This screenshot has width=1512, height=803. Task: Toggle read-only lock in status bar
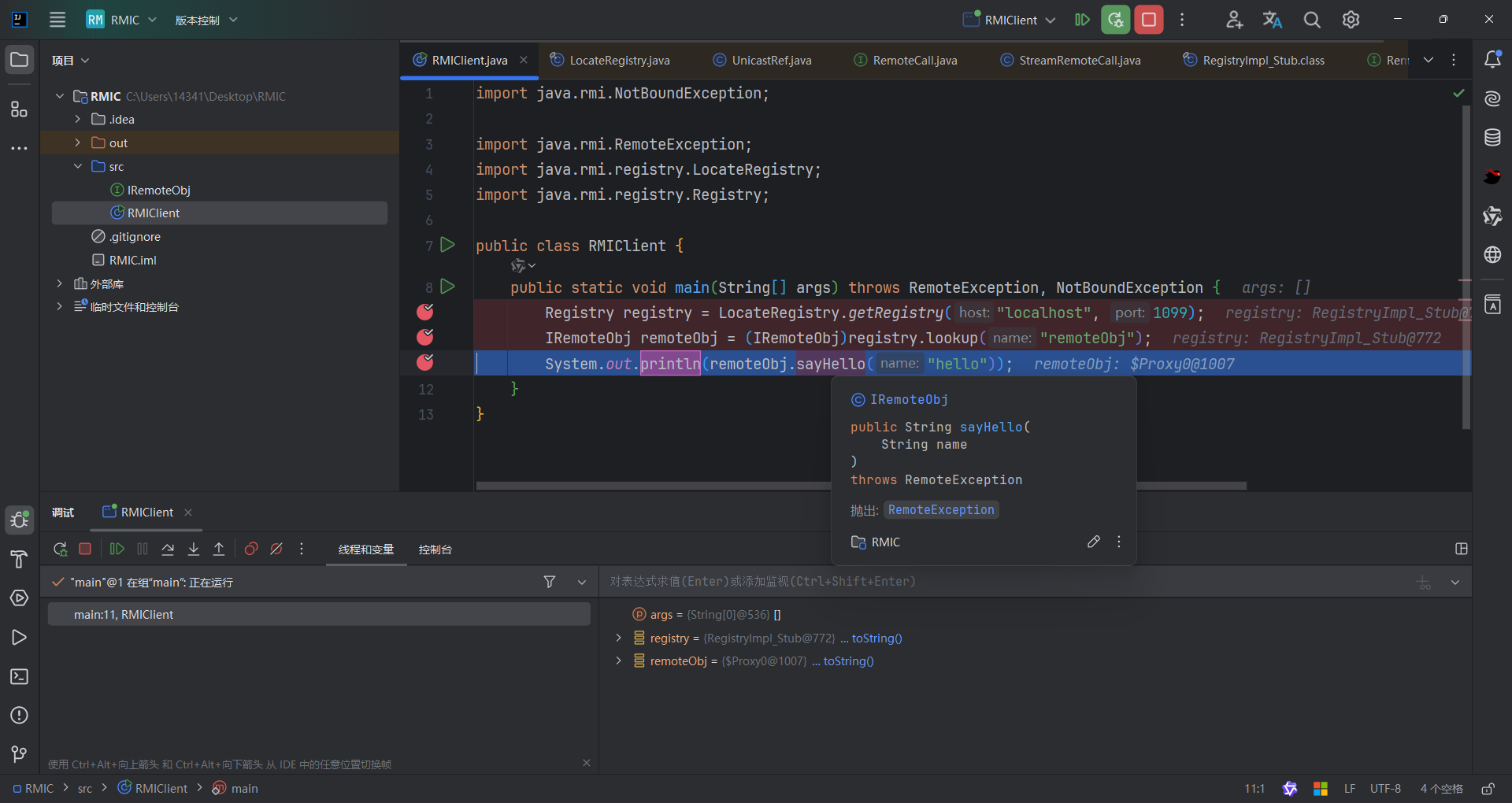point(1488,789)
